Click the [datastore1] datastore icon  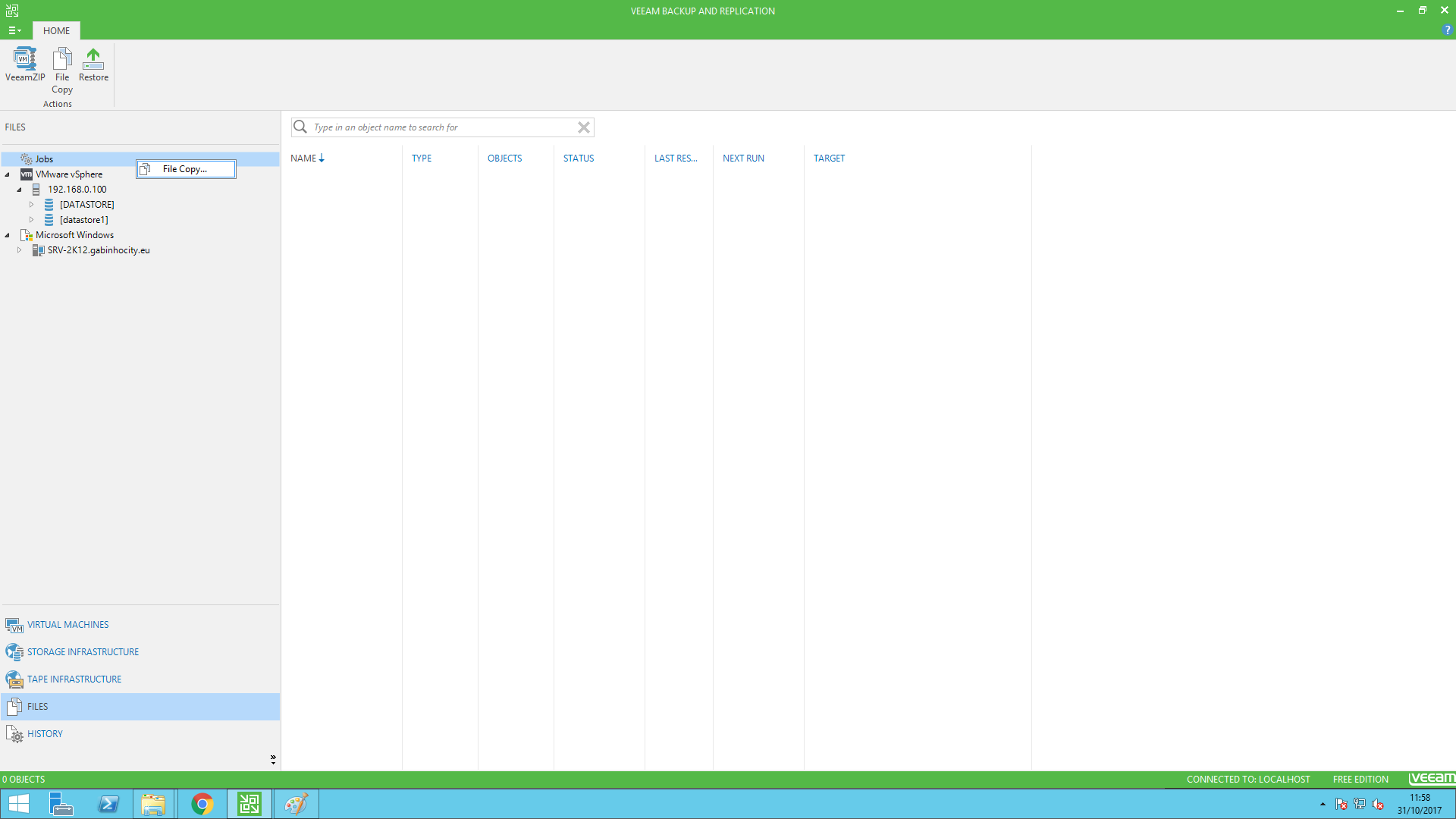coord(49,220)
